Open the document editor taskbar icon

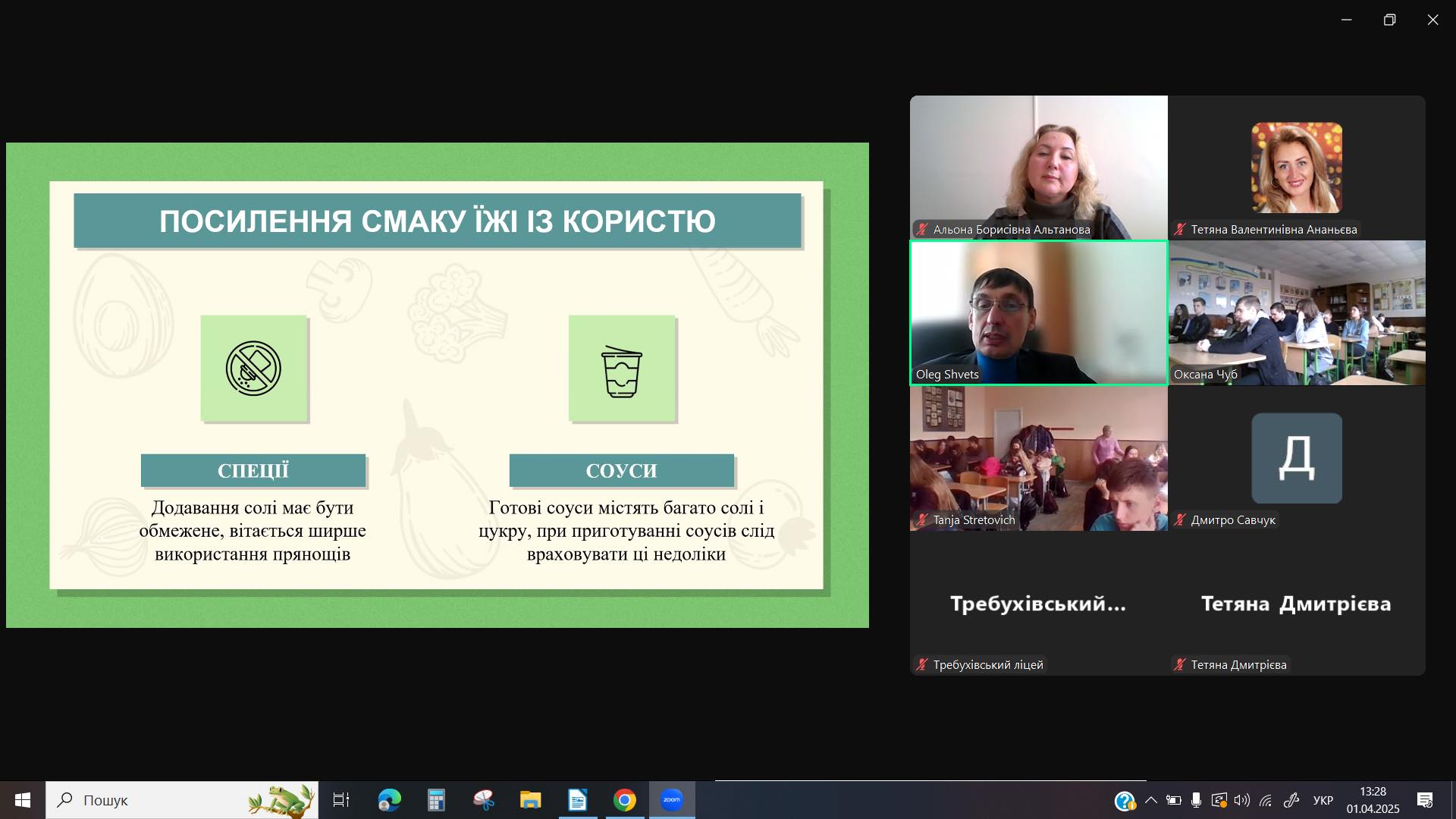(x=578, y=800)
